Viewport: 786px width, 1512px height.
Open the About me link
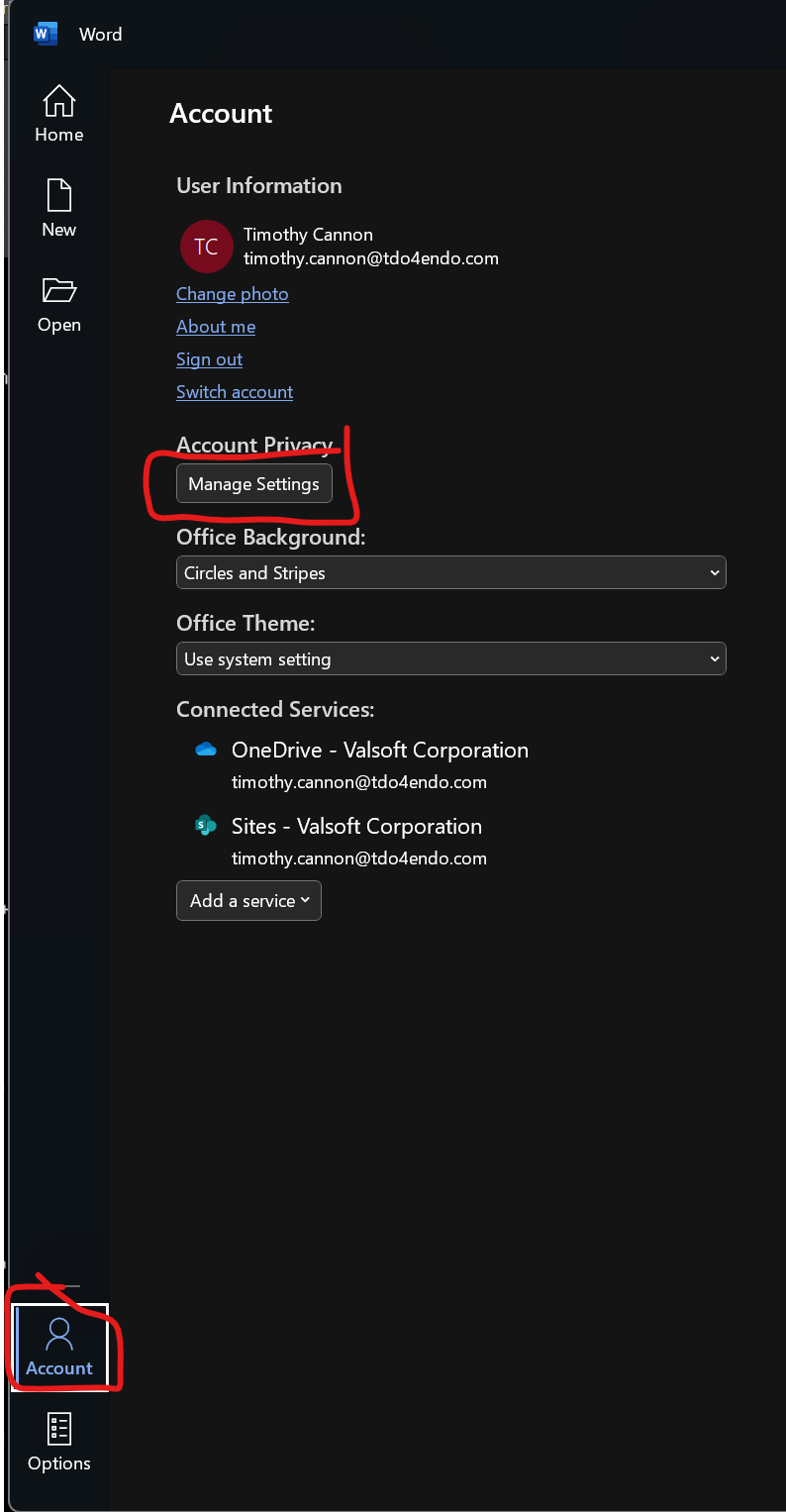pos(216,327)
